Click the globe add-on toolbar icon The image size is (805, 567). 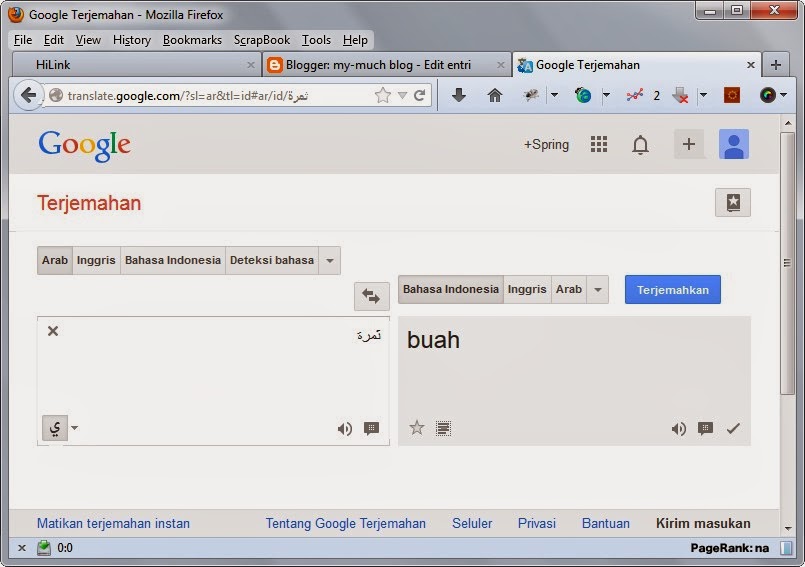583,95
